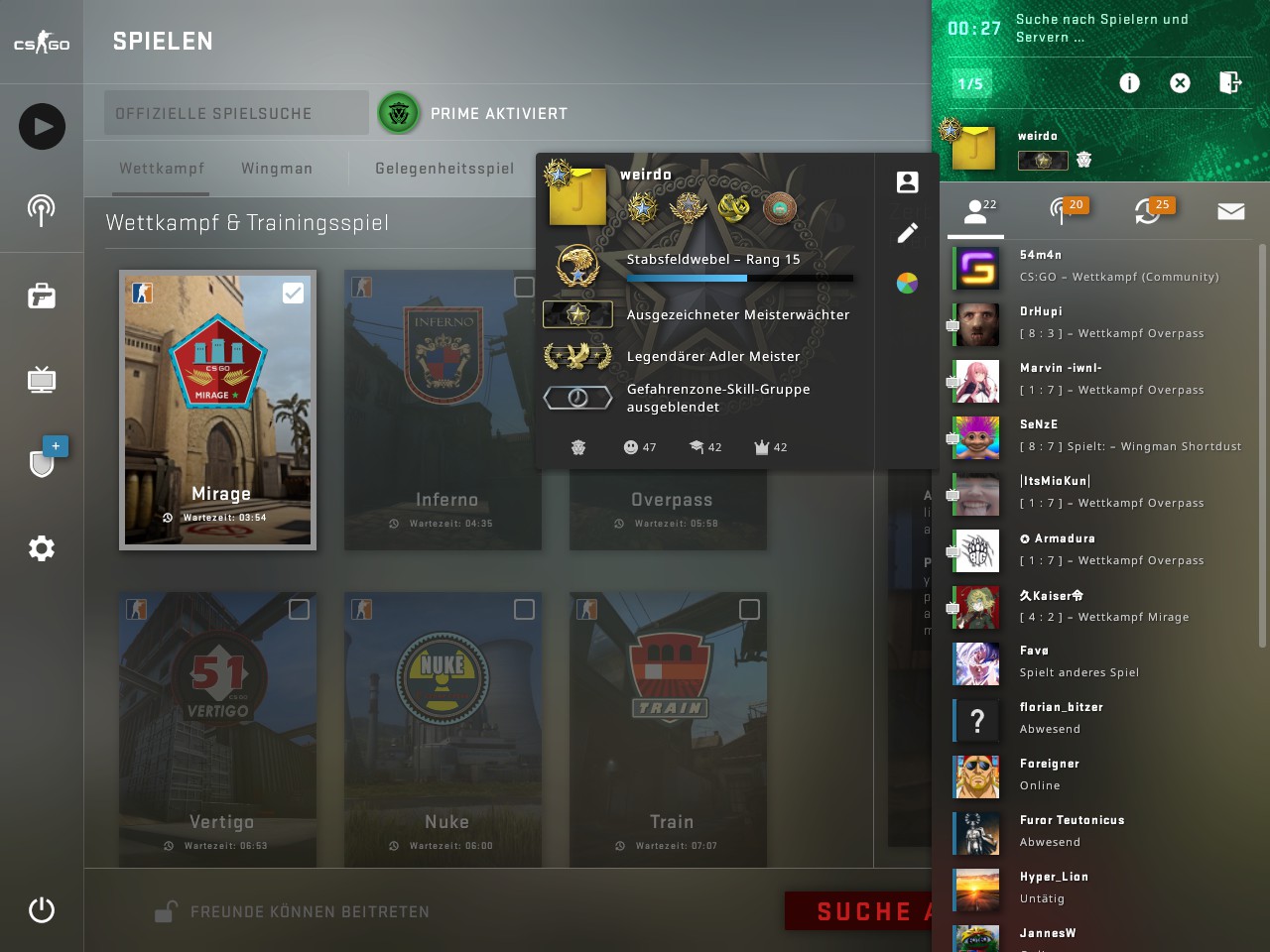Click the pencil edit icon
This screenshot has width=1270, height=952.
coord(907,233)
